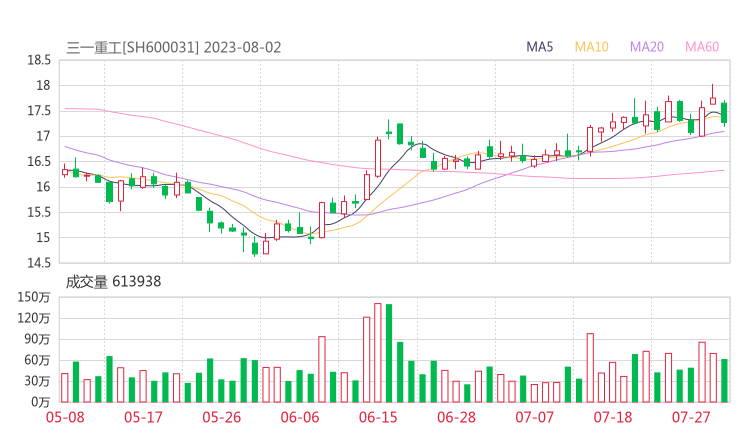
Task: Click the 06-06 date axis label
Action: [300, 417]
